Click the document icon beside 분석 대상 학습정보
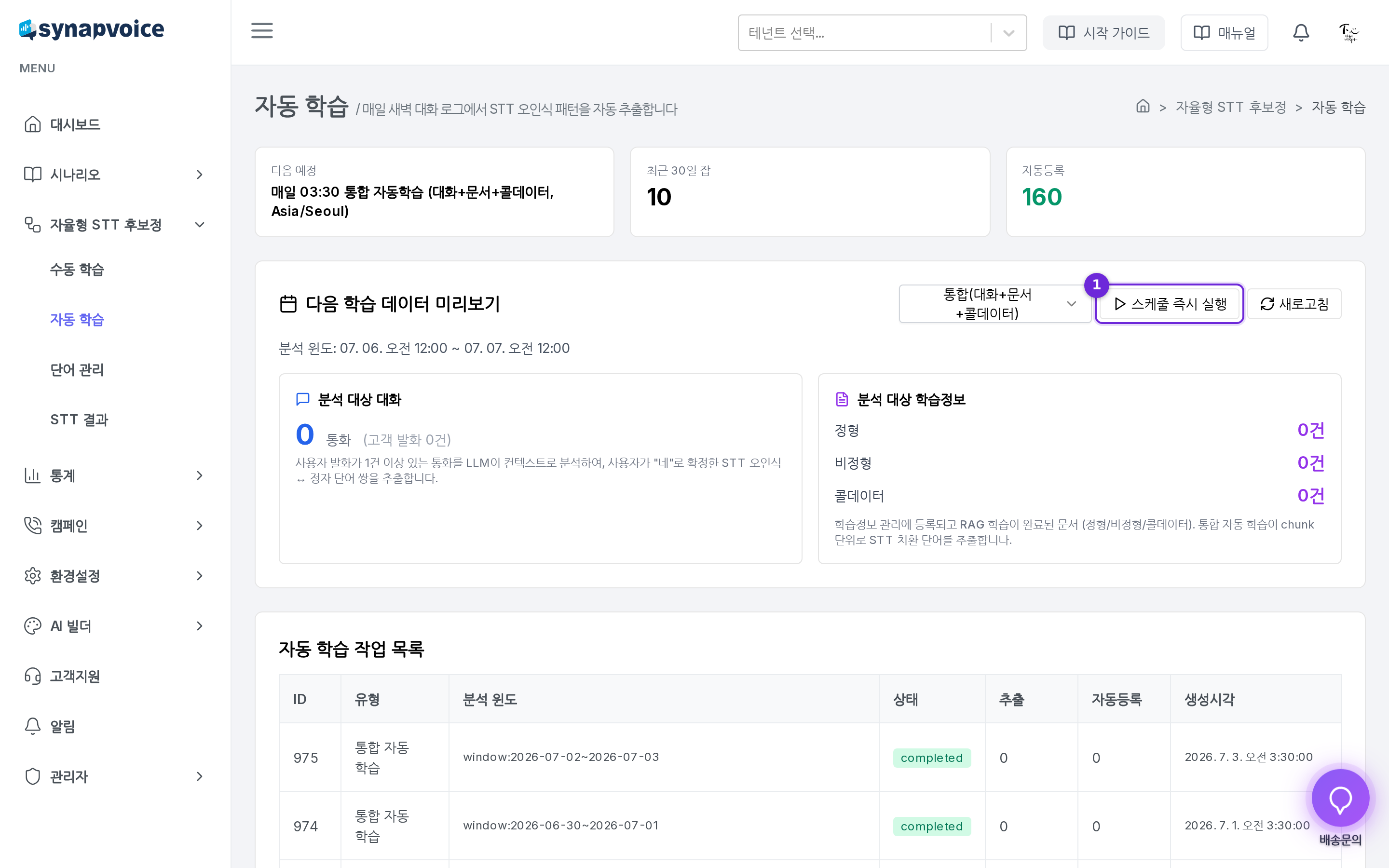 pyautogui.click(x=842, y=399)
